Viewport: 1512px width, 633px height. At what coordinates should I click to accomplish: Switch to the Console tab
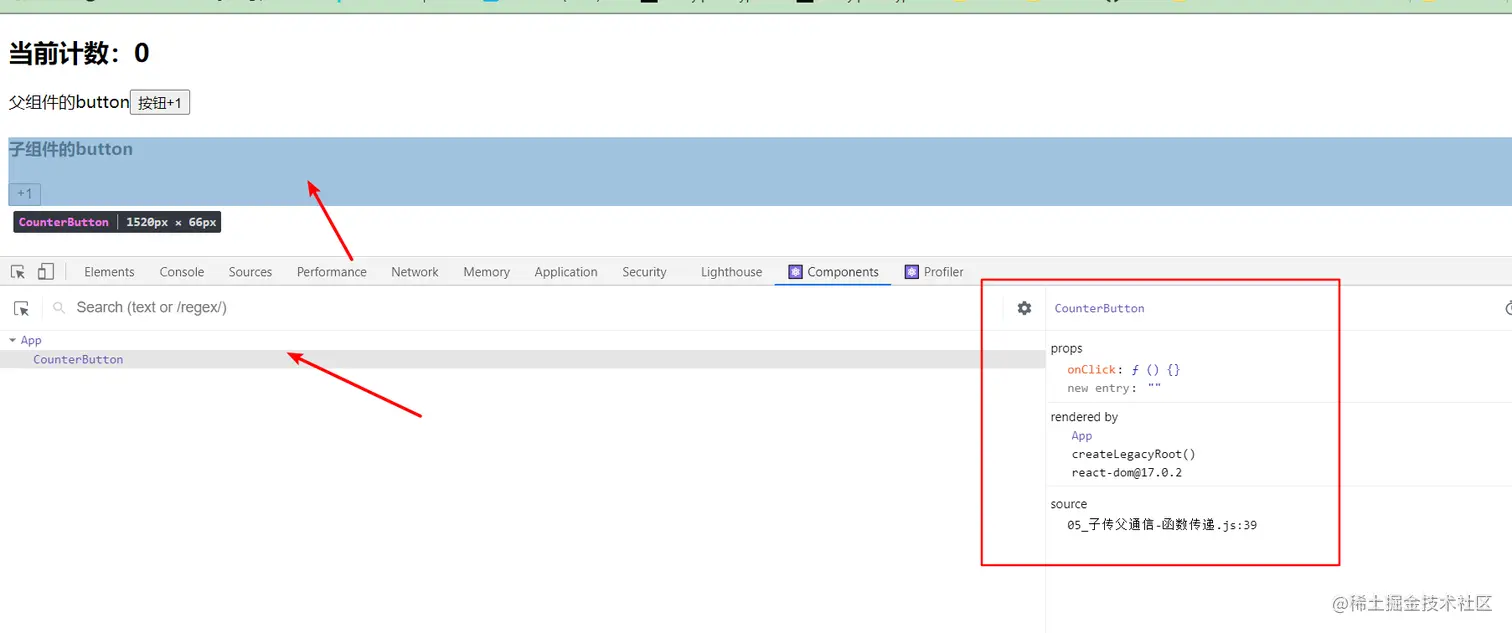coord(182,272)
